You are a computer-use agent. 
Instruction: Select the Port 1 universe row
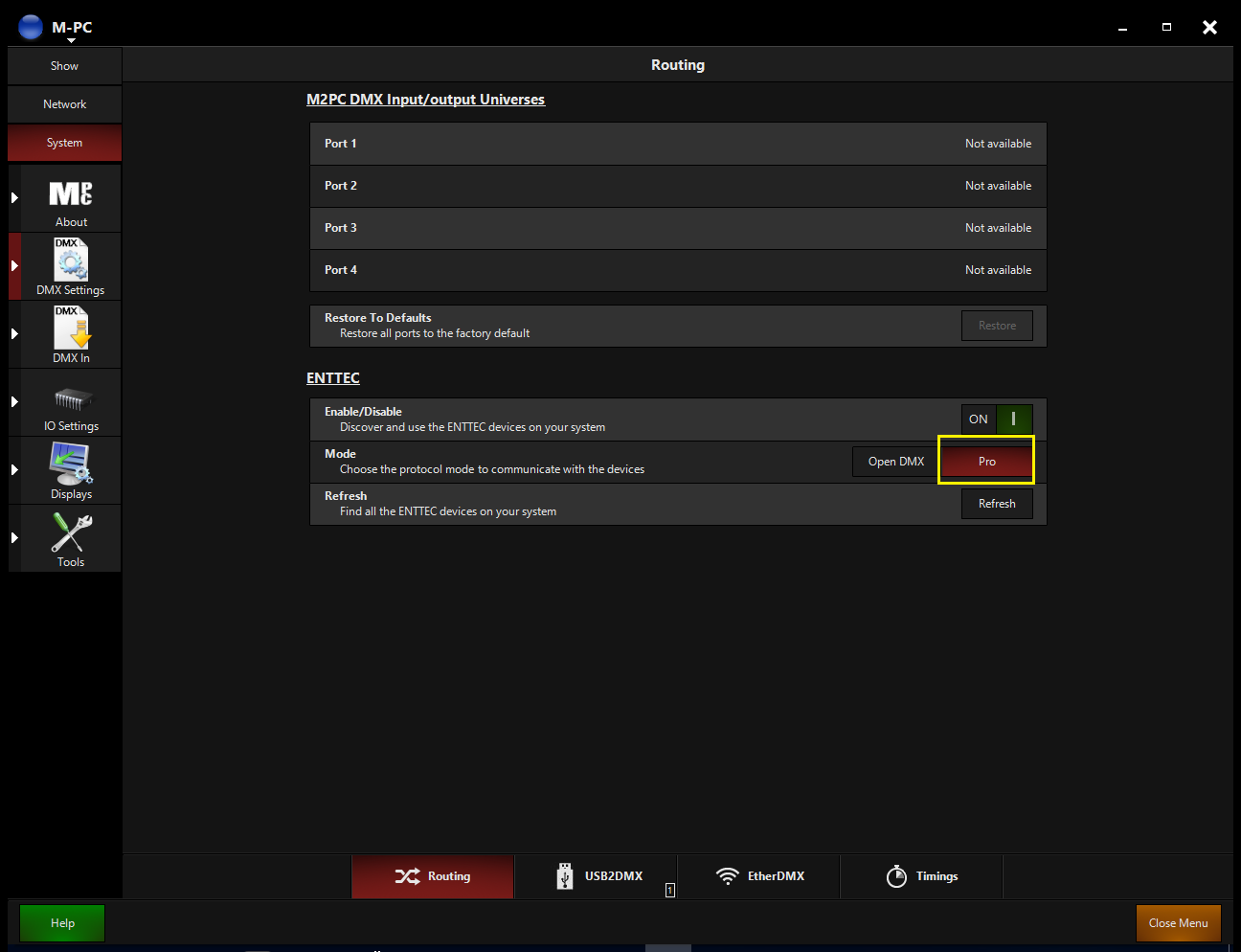[678, 144]
